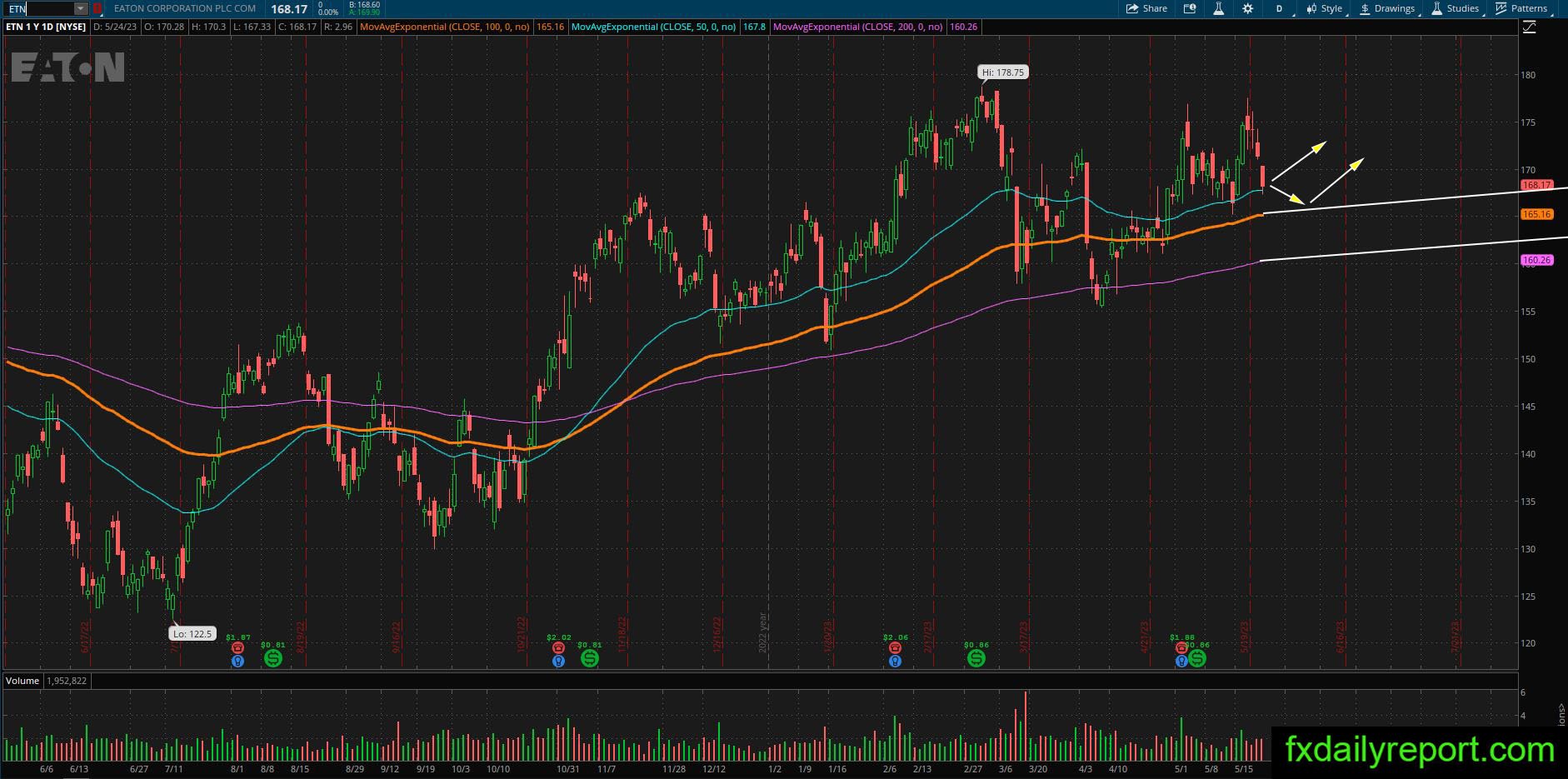Click the red phone icon under $1.87

coord(238,647)
